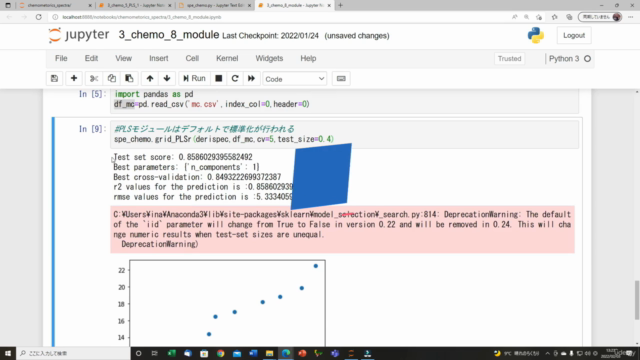Open the View menu
The width and height of the screenshot is (640, 360).
(x=123, y=58)
